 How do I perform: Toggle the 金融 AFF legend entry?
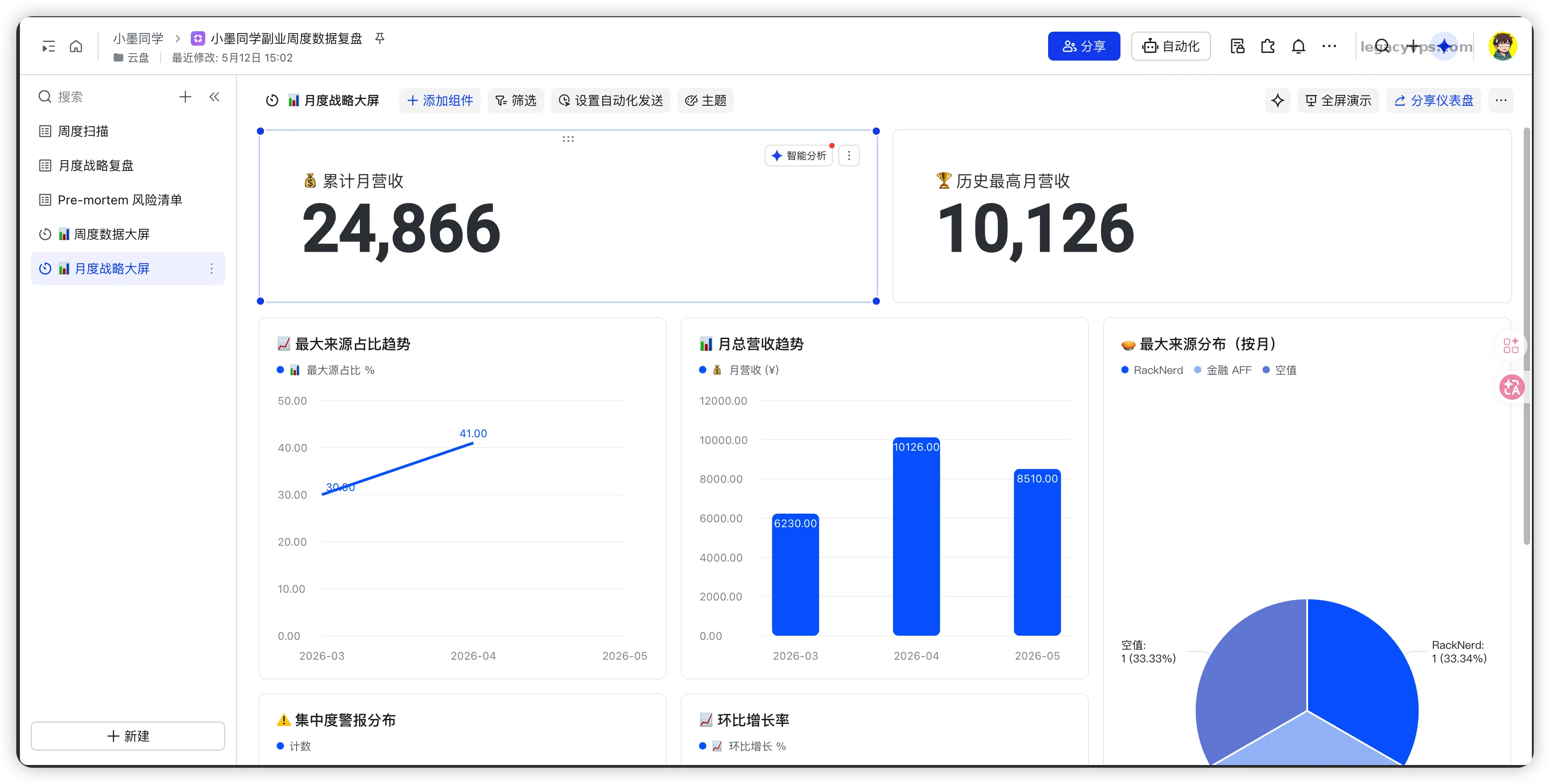(1223, 370)
